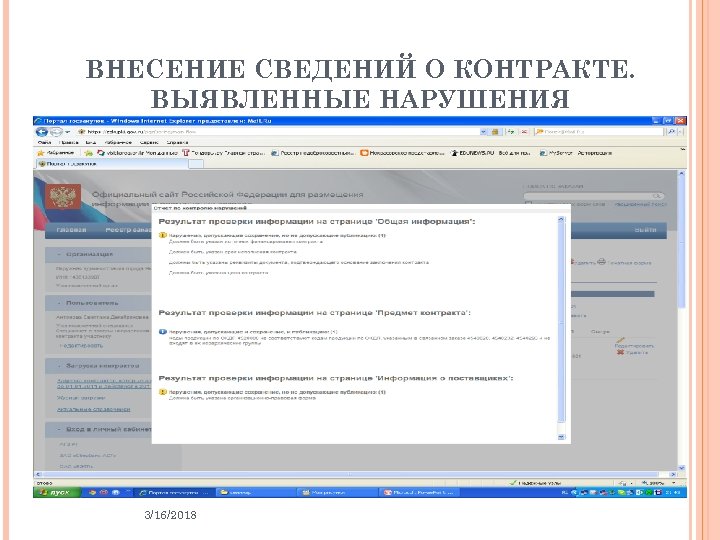Open a new blank browser tab
Viewport: 720px width, 540px height.
coord(196,164)
